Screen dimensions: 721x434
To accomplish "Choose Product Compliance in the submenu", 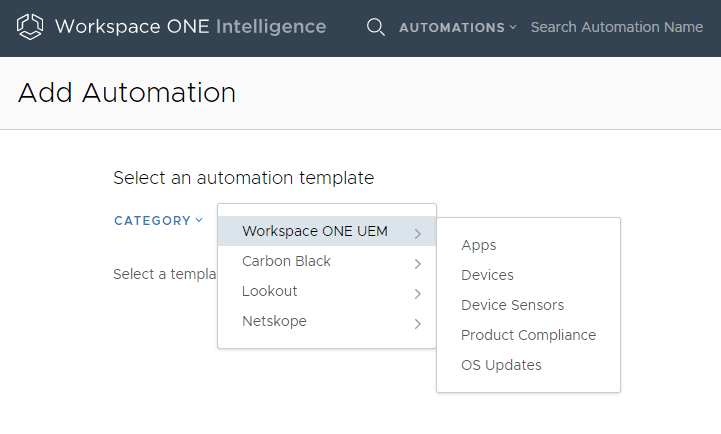I will (528, 335).
